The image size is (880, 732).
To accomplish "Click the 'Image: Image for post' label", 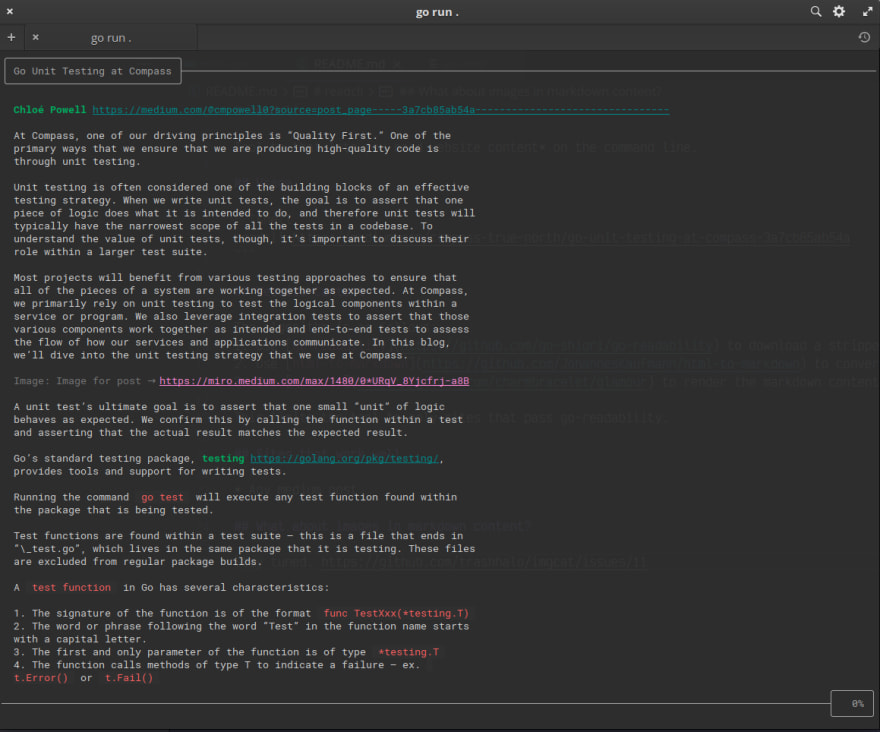I will 77,381.
